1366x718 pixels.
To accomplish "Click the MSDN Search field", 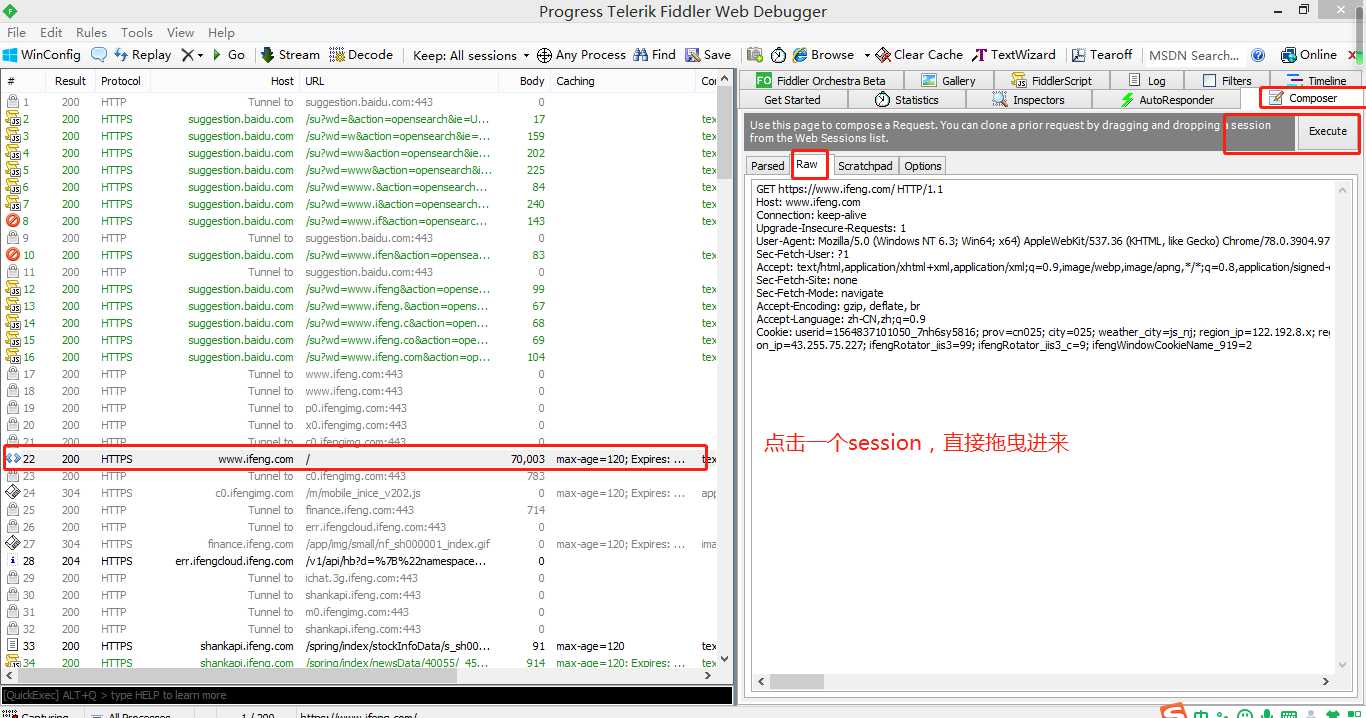I will (x=1194, y=55).
